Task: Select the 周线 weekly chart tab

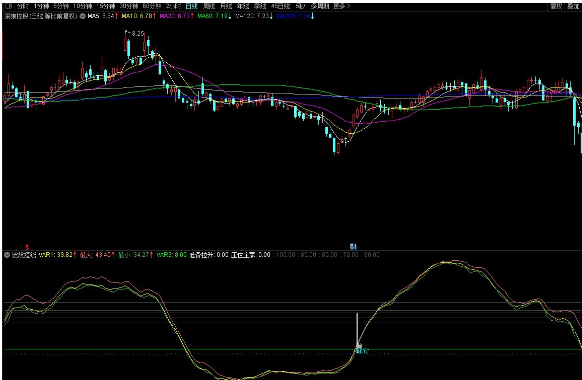Action: pos(209,6)
